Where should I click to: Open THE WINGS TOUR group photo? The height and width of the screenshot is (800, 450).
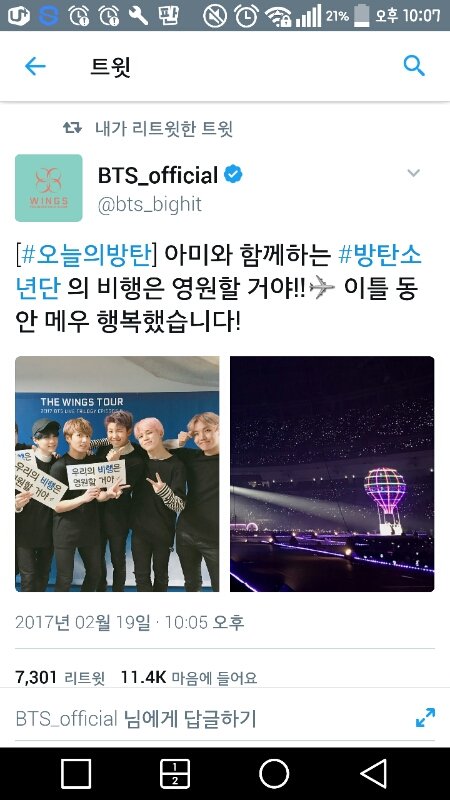pos(117,474)
